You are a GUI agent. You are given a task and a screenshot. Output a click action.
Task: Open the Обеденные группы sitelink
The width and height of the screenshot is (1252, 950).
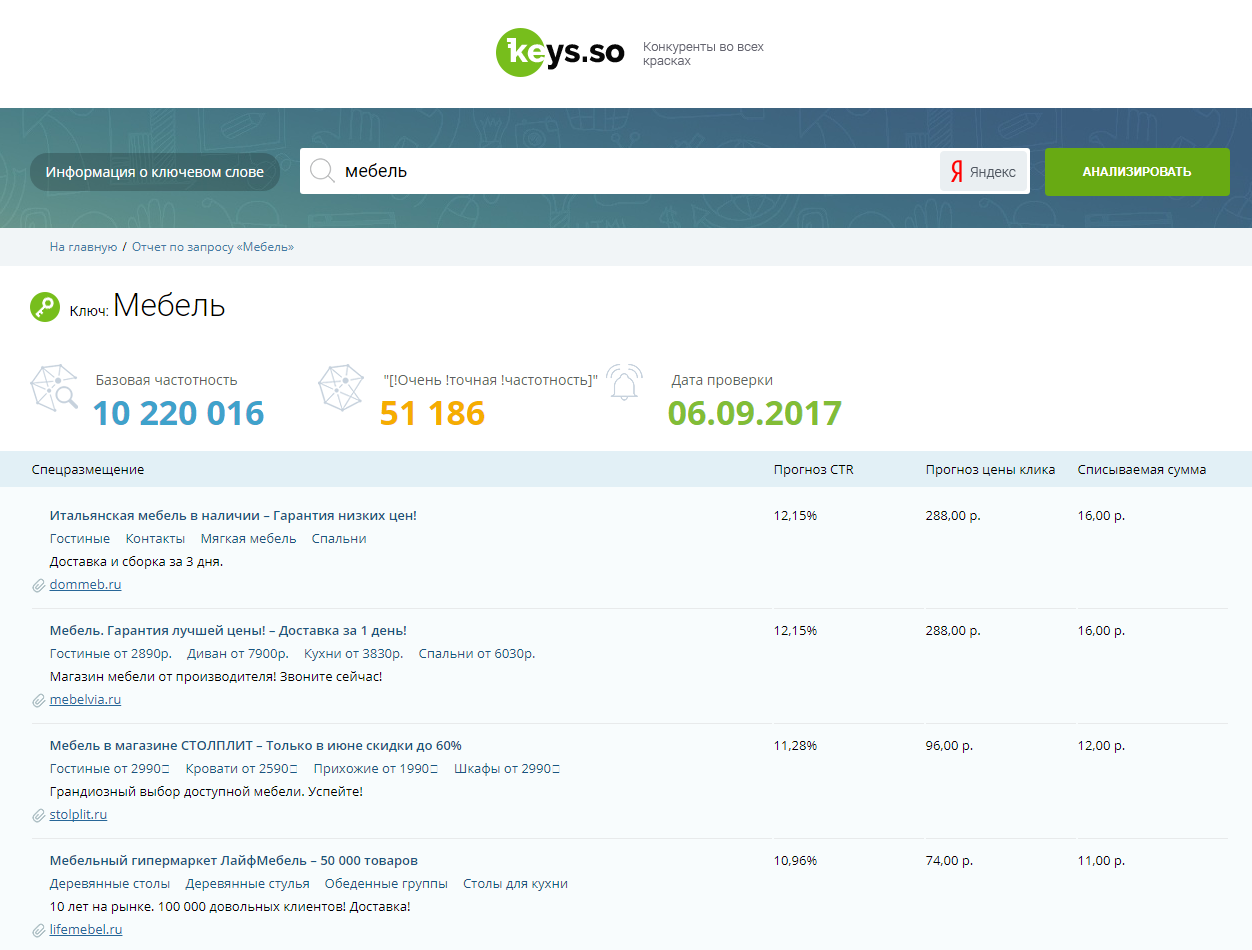point(386,884)
